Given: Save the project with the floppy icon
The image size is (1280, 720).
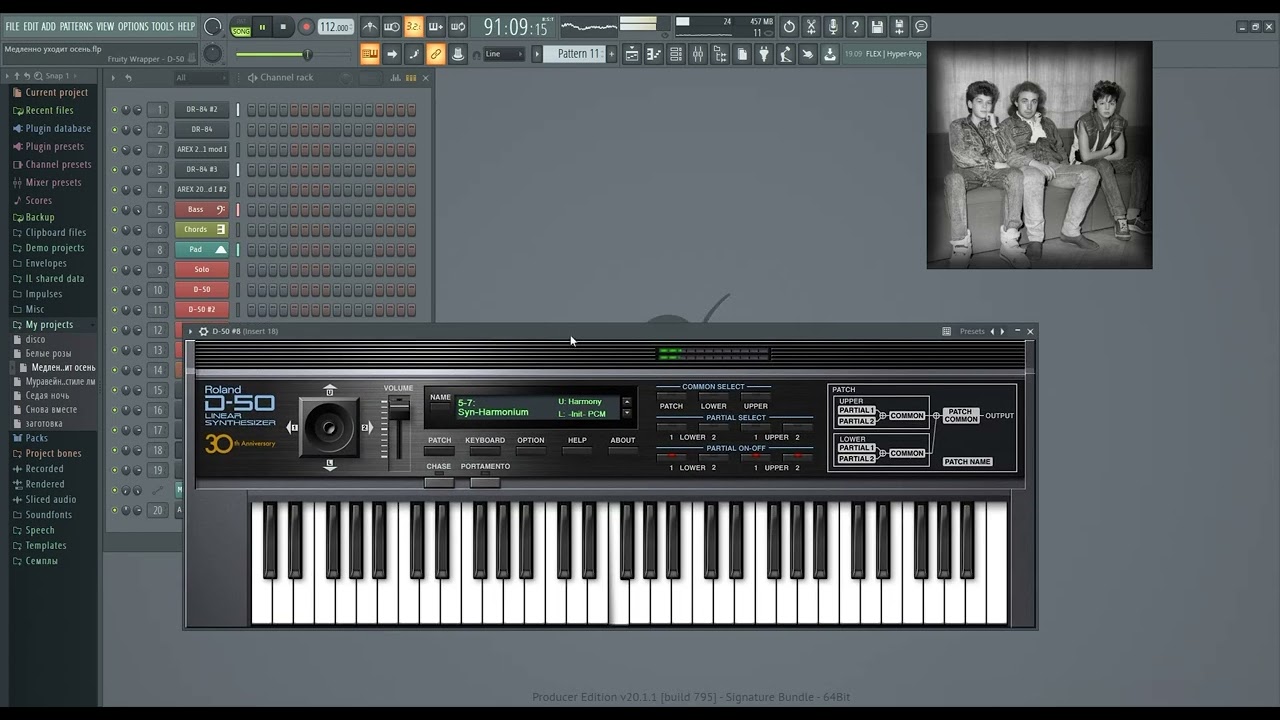Looking at the screenshot, I should (877, 27).
